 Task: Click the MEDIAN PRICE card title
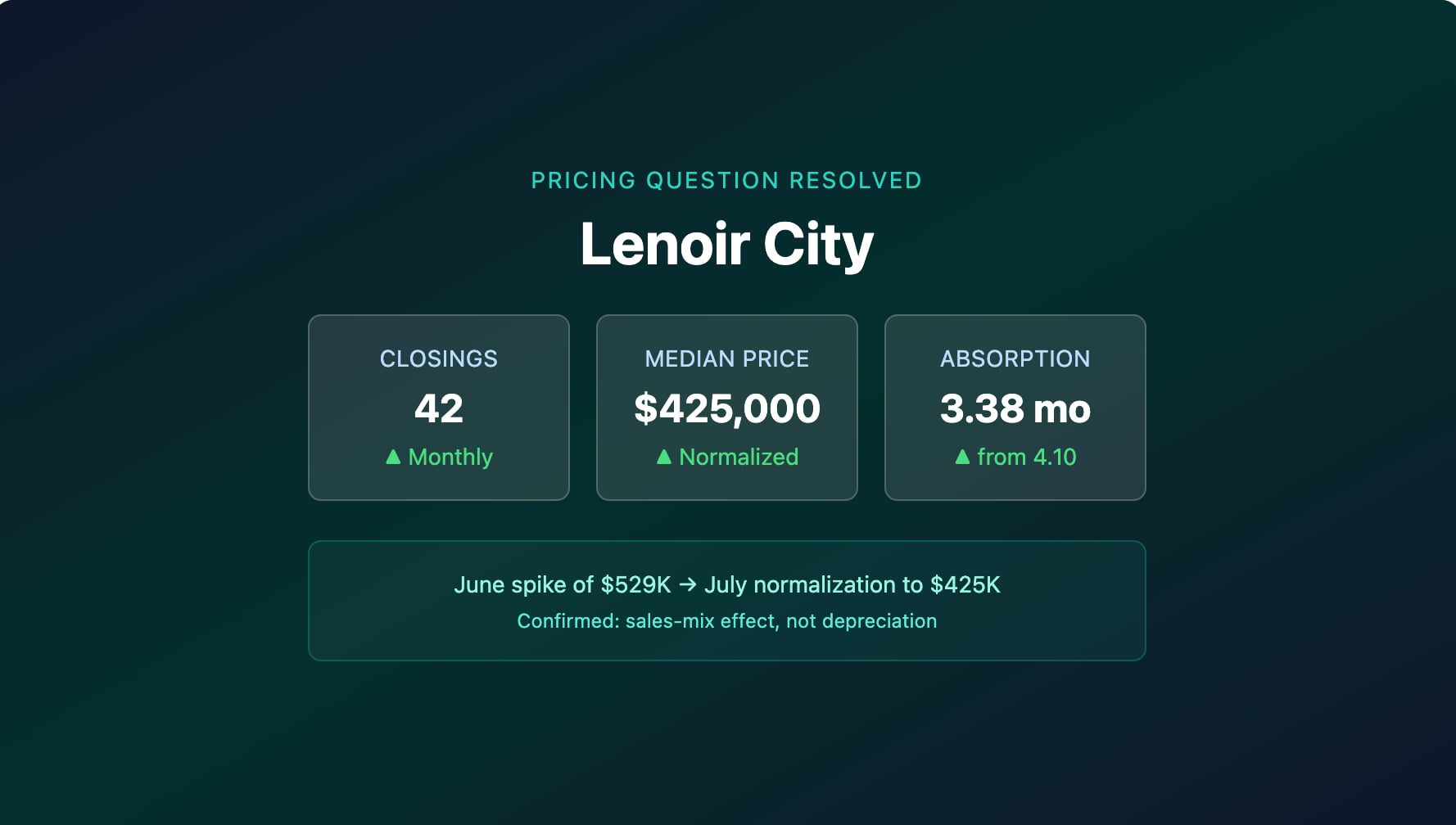tap(727, 358)
